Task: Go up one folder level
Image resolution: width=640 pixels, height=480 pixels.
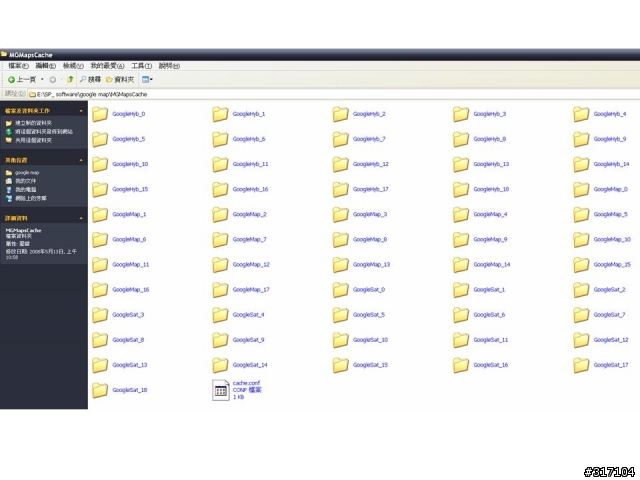Action: pos(70,80)
